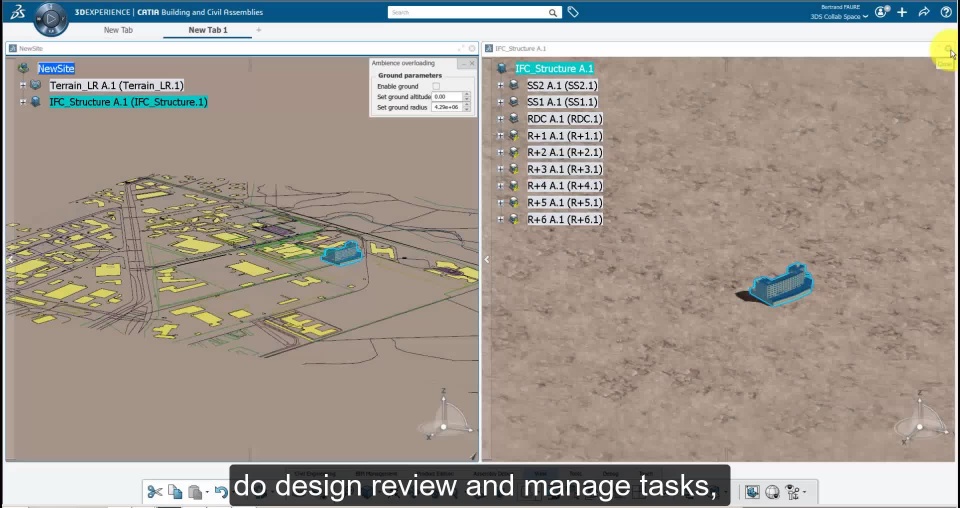Open the 3DS logo menu in header
The width and height of the screenshot is (960, 508).
click(x=17, y=12)
